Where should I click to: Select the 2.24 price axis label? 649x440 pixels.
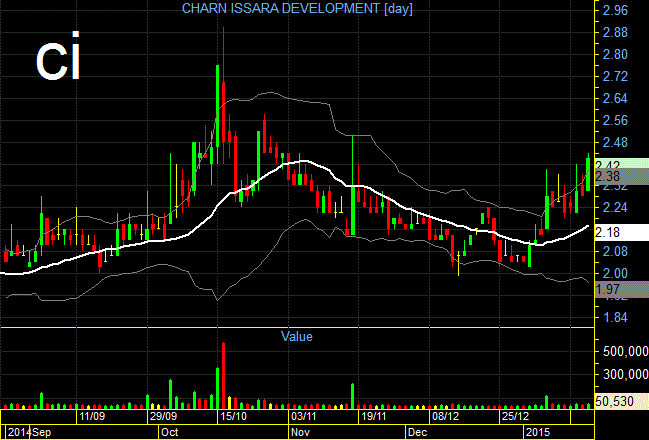coord(615,207)
